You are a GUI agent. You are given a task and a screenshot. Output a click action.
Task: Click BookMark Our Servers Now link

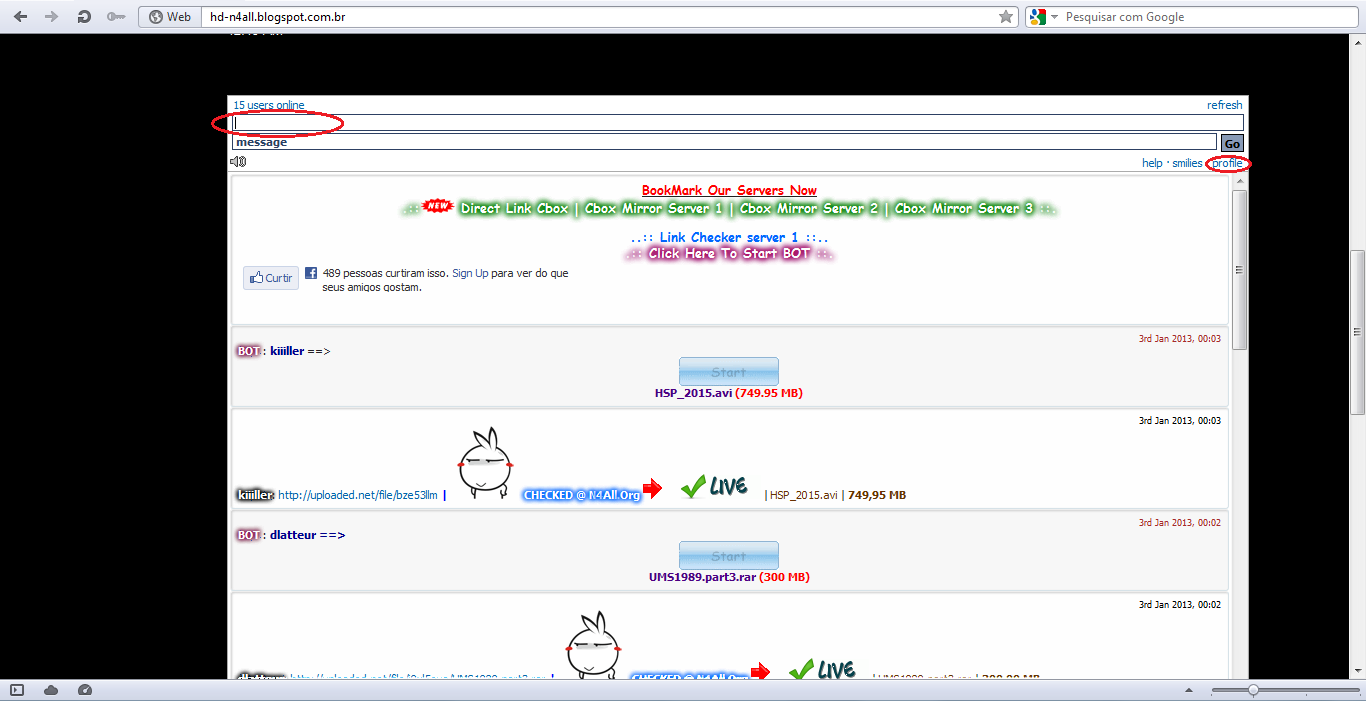click(x=729, y=190)
